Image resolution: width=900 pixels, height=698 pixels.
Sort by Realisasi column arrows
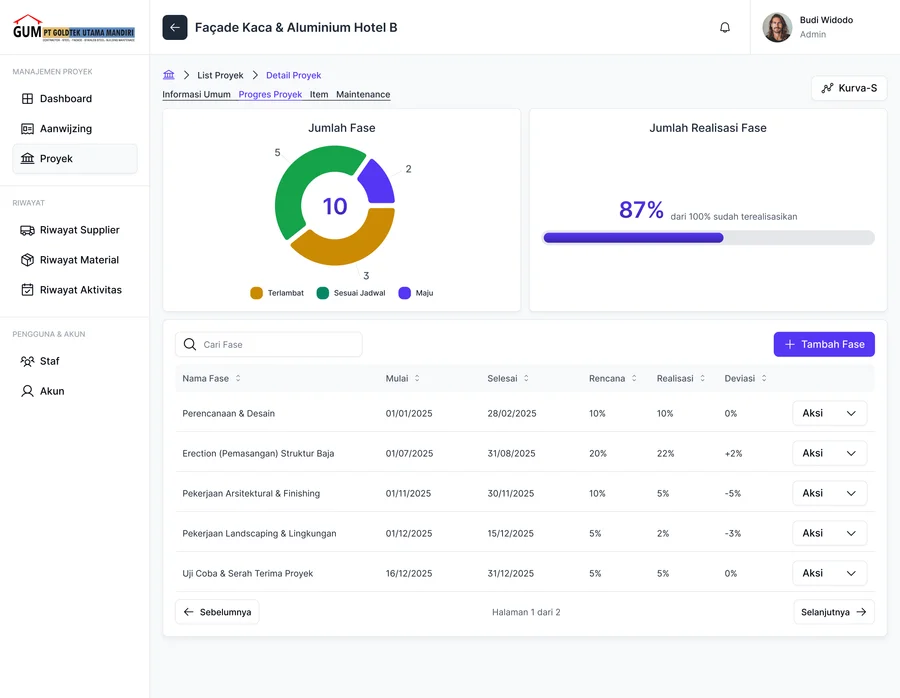tap(703, 378)
